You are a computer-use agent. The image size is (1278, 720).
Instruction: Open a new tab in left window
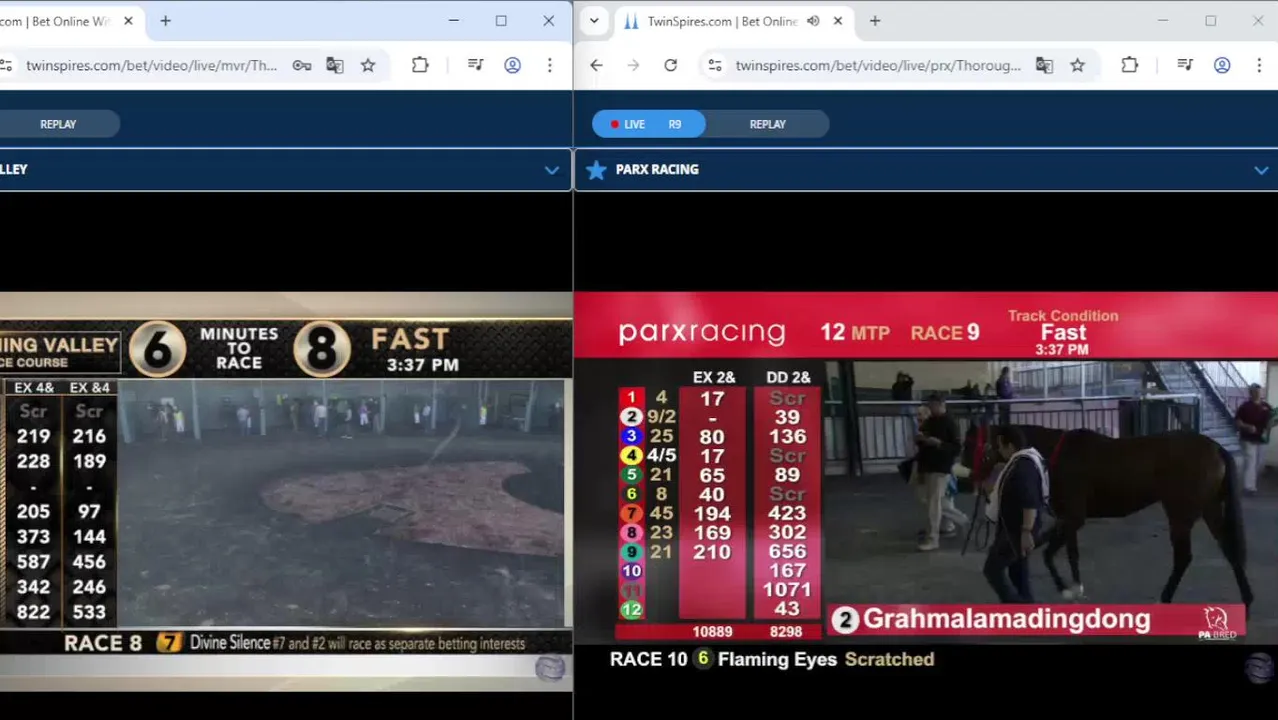(165, 21)
